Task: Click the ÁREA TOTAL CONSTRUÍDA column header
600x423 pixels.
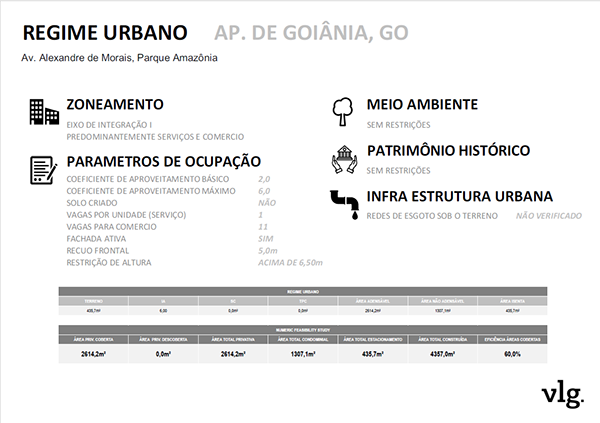Action: [x=442, y=340]
